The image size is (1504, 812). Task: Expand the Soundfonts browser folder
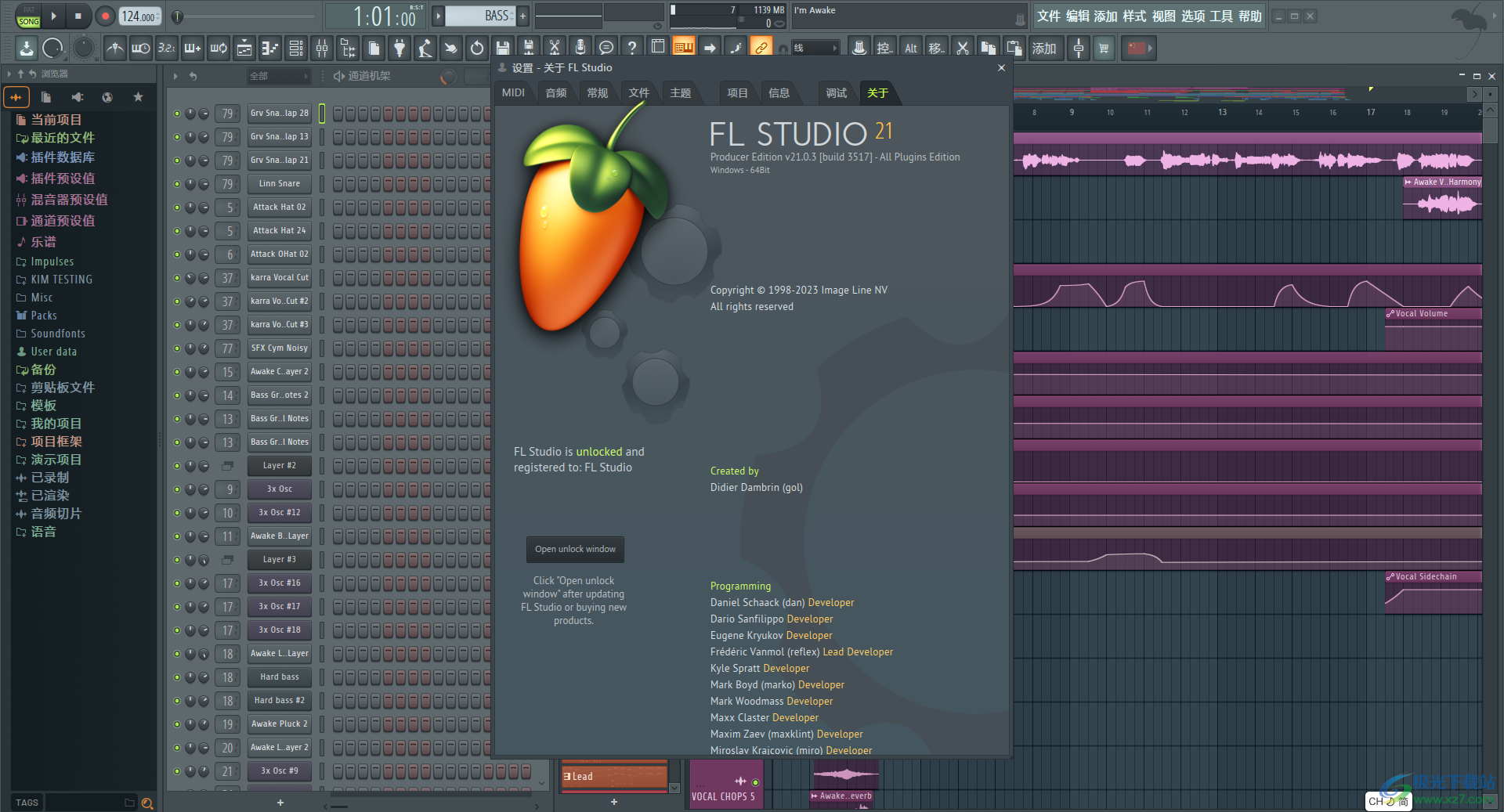pyautogui.click(x=58, y=334)
